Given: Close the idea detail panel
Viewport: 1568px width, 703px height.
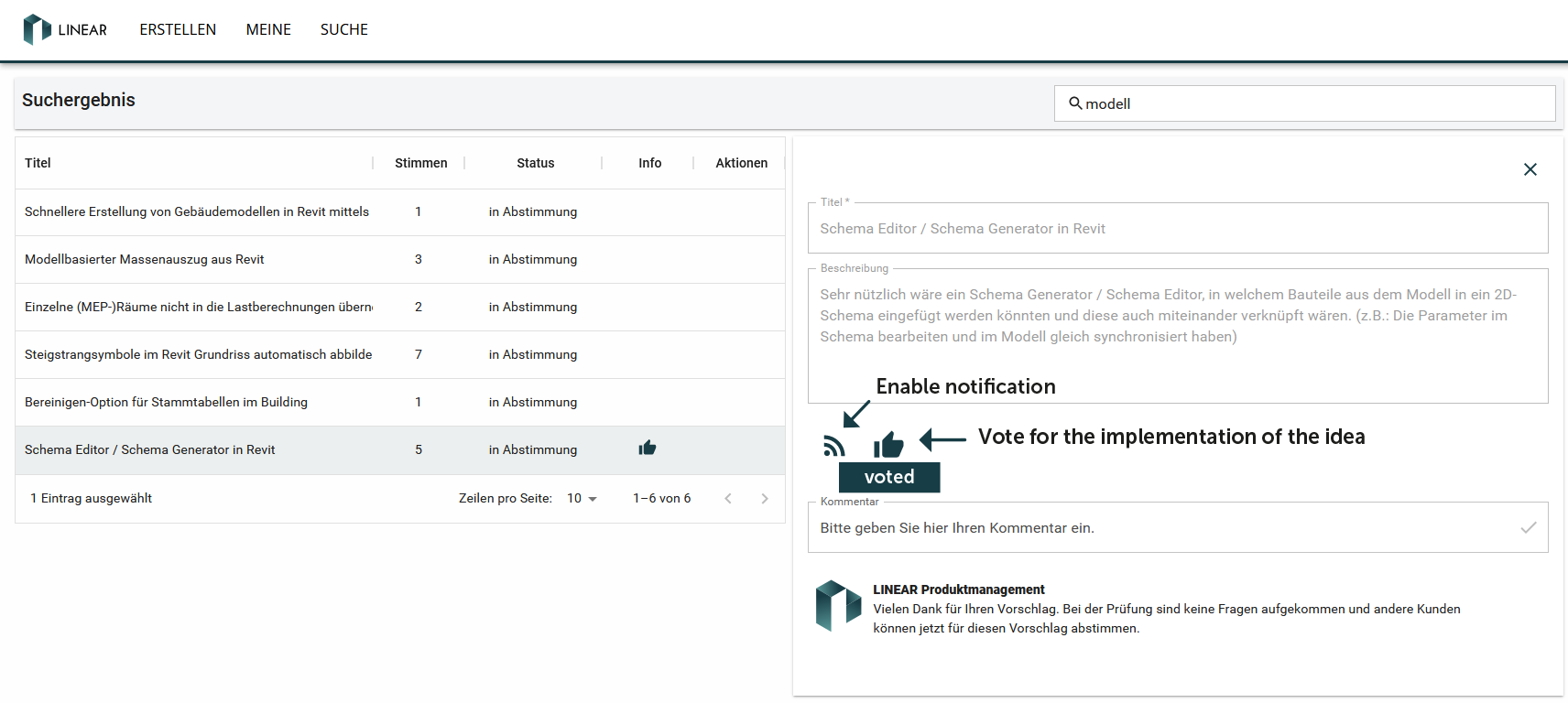Looking at the screenshot, I should pos(1530,169).
